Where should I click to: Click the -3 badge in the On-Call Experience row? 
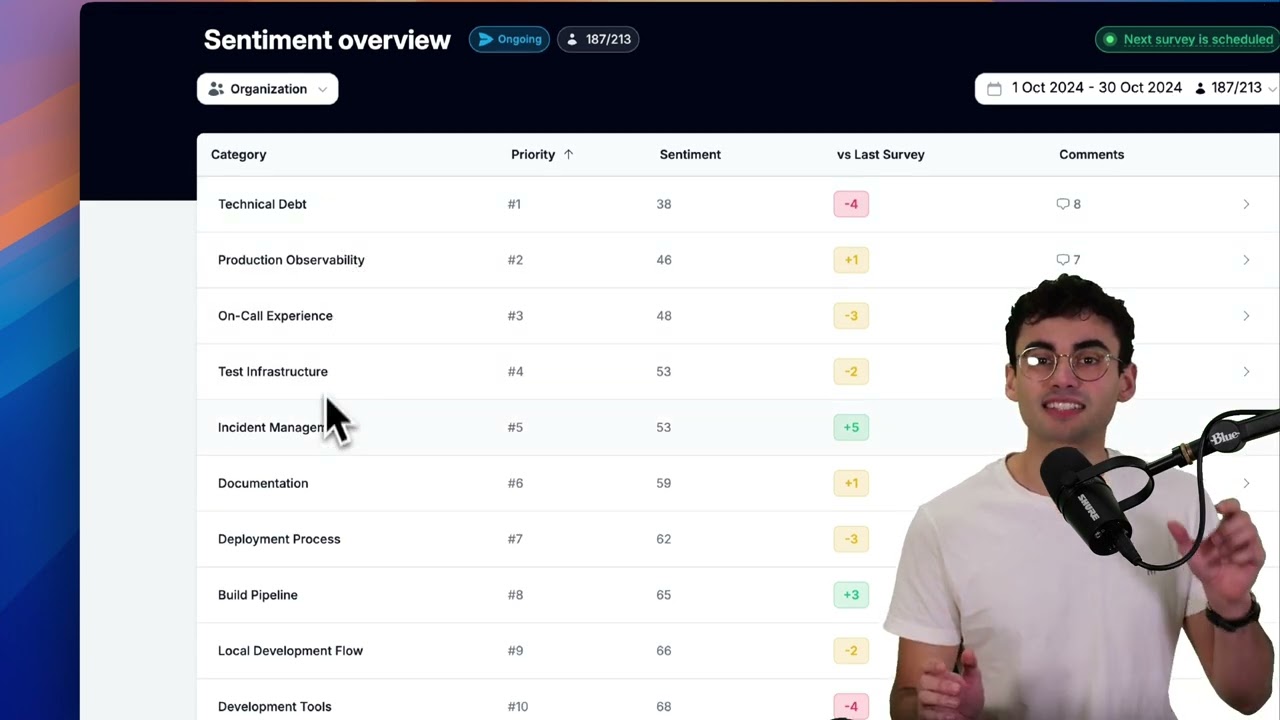click(851, 316)
